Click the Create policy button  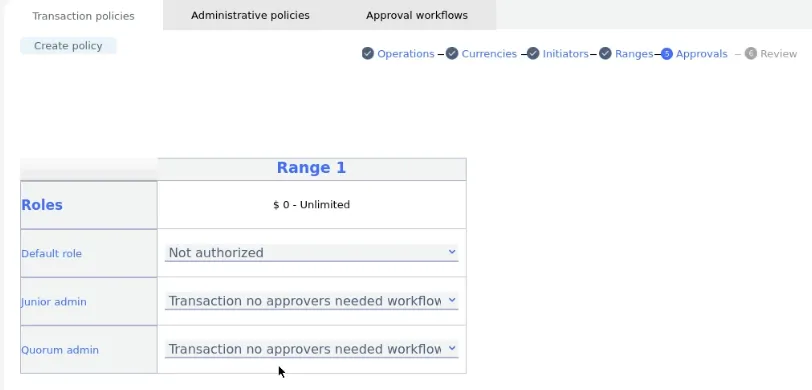click(68, 46)
